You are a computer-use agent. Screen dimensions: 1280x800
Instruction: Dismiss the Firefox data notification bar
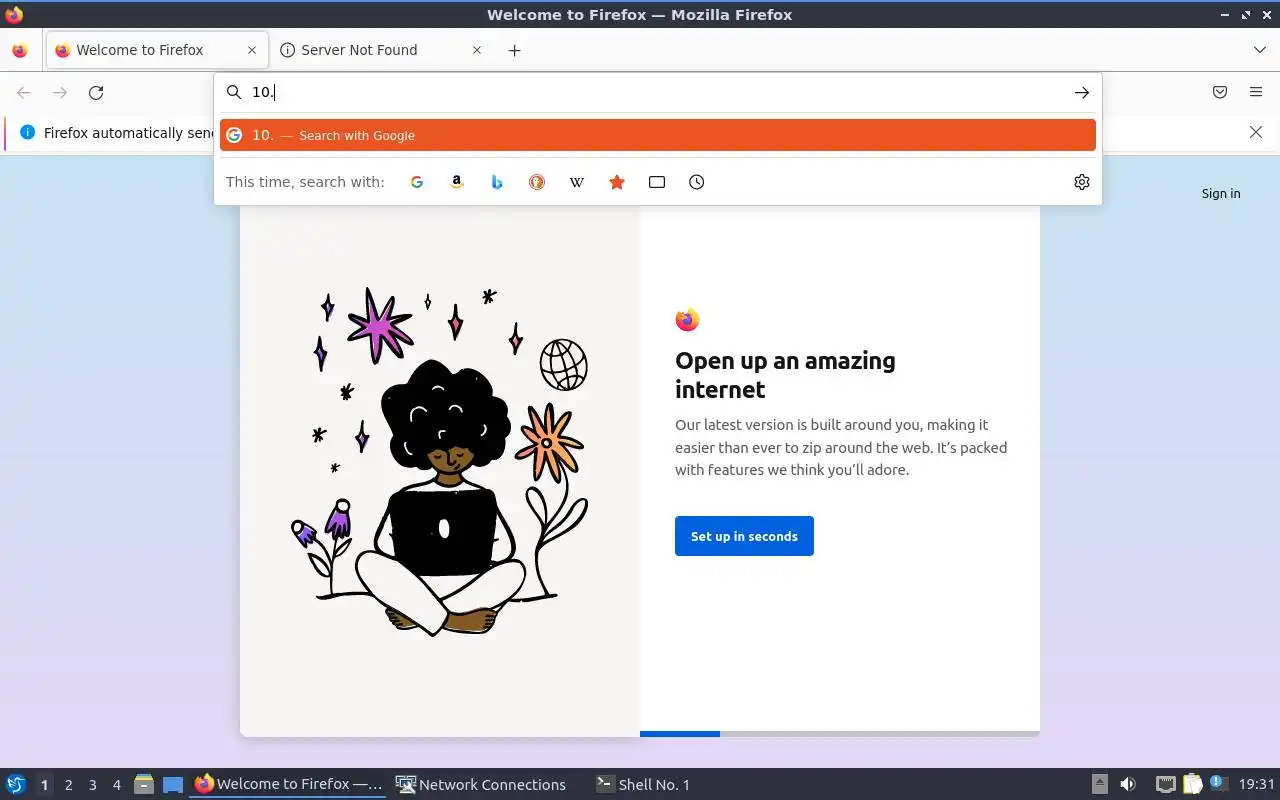[x=1256, y=132]
